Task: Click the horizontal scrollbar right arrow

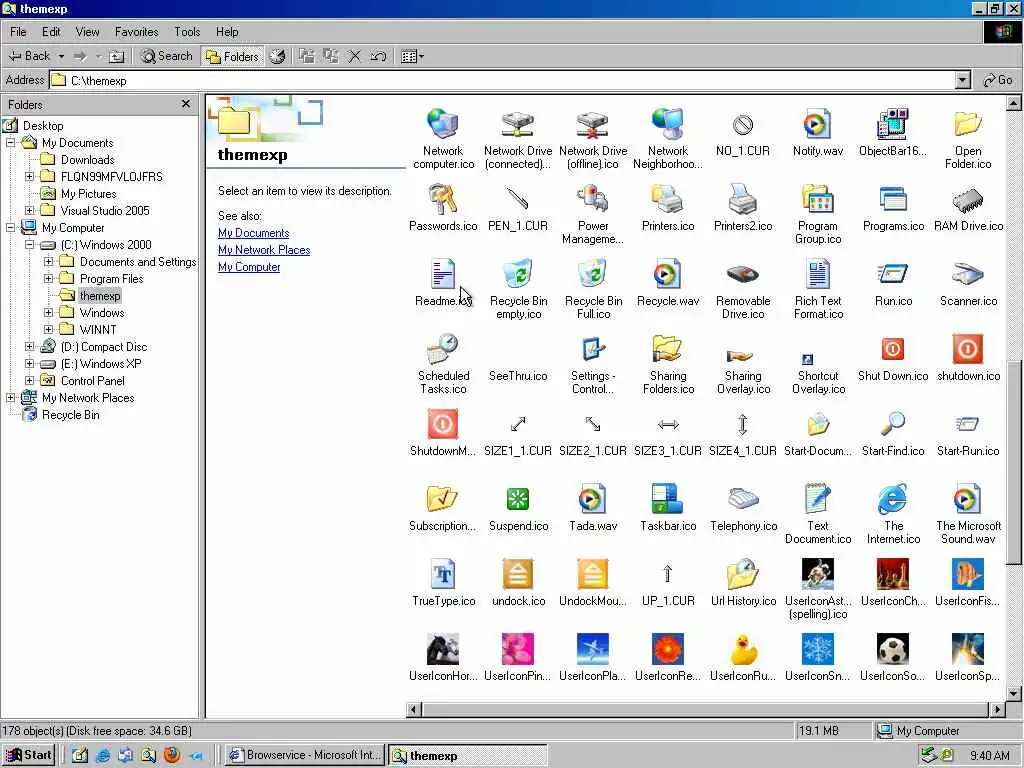Action: pos(997,709)
